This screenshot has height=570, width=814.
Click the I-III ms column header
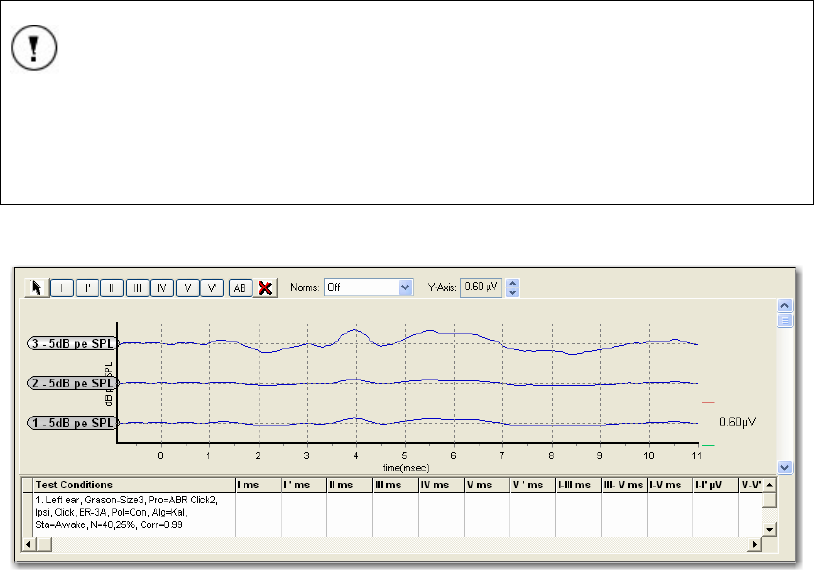coord(579,485)
